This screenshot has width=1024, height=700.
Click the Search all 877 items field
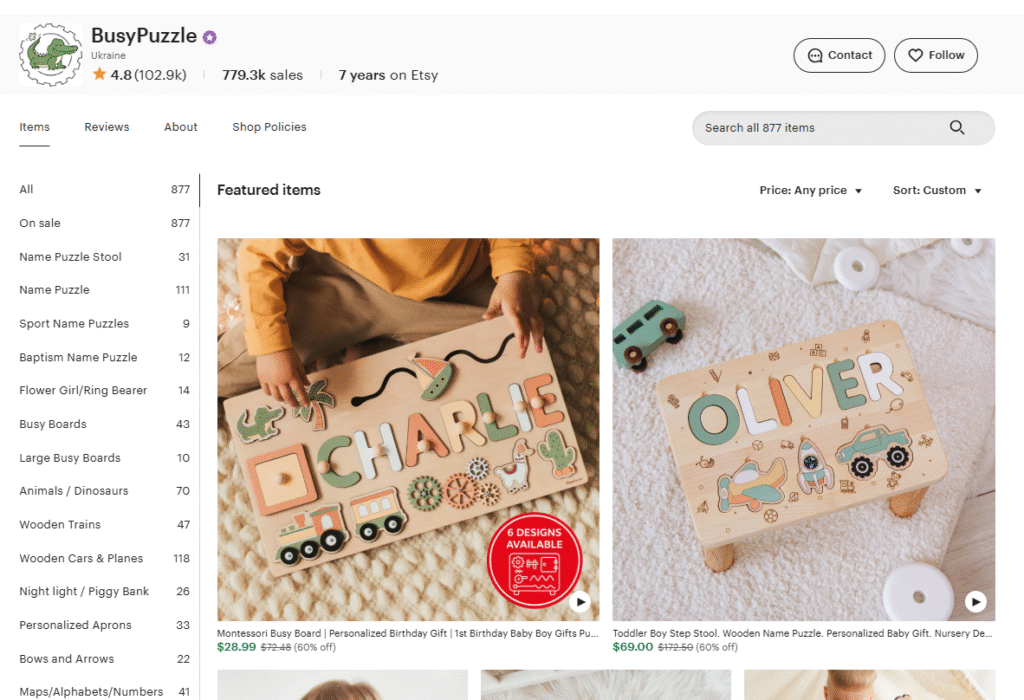pyautogui.click(x=843, y=128)
